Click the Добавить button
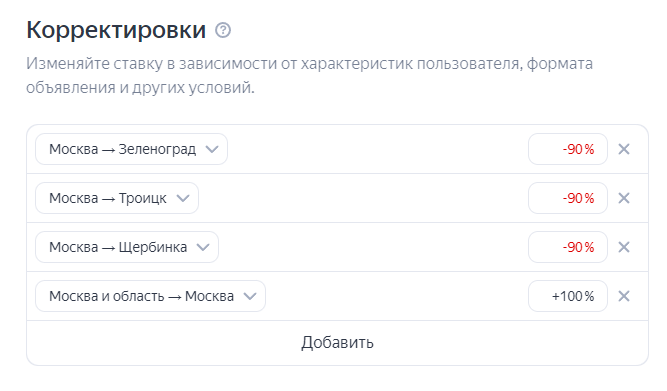 [337, 343]
